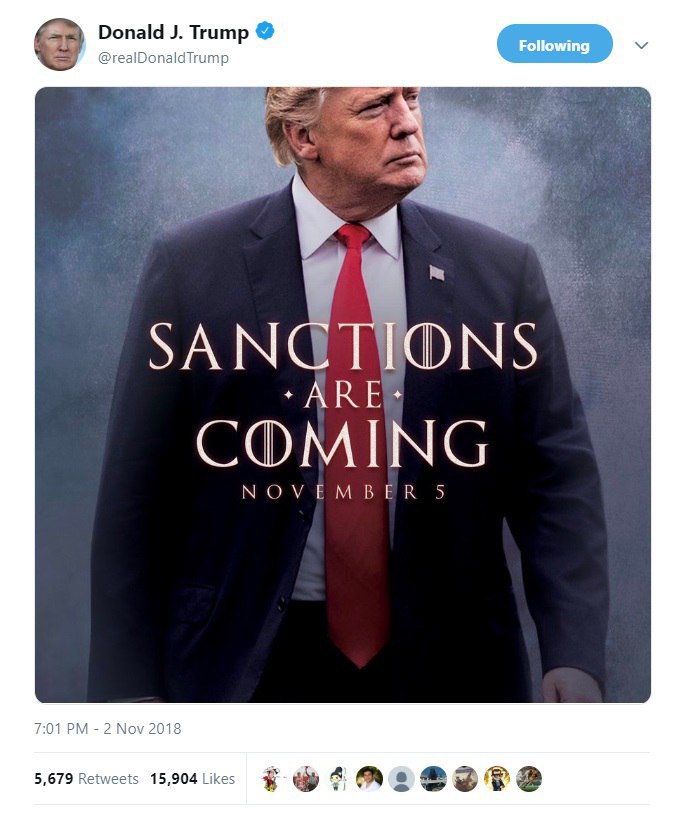689x815 pixels.
Task: Open the @realDonaldTrump handle link
Action: point(163,57)
